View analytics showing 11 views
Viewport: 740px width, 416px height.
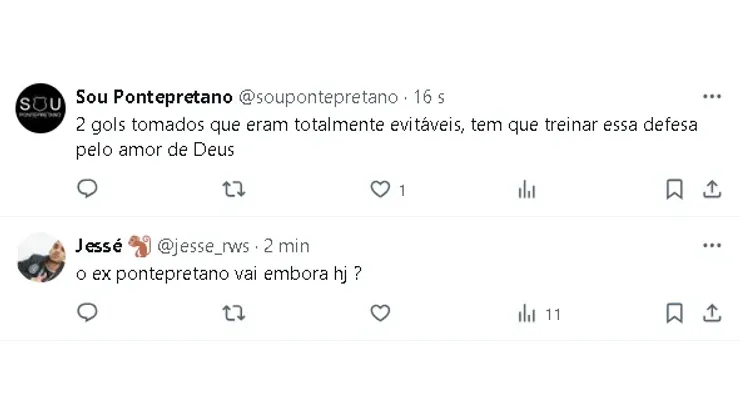click(539, 314)
